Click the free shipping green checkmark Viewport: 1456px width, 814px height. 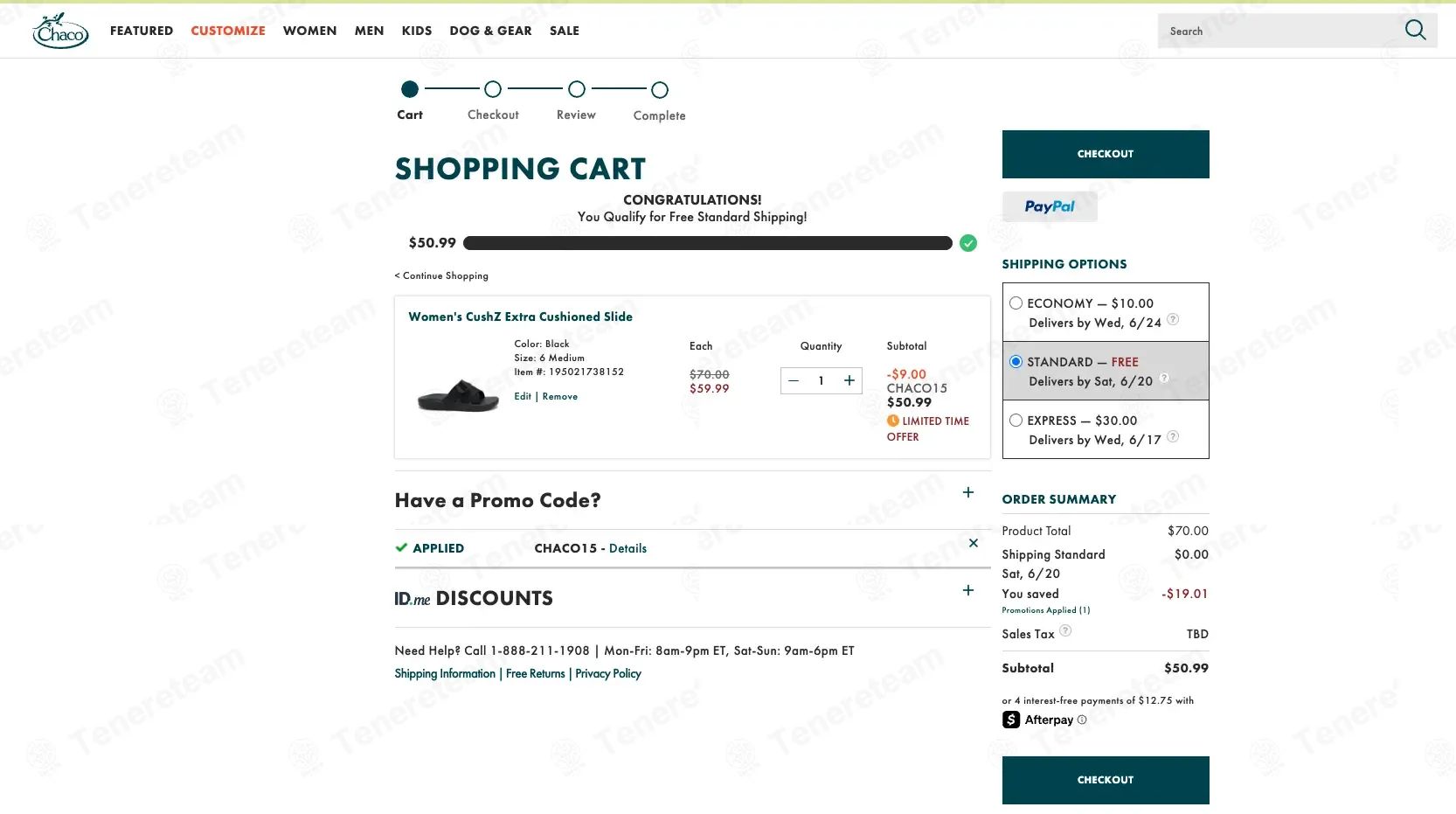tap(967, 243)
